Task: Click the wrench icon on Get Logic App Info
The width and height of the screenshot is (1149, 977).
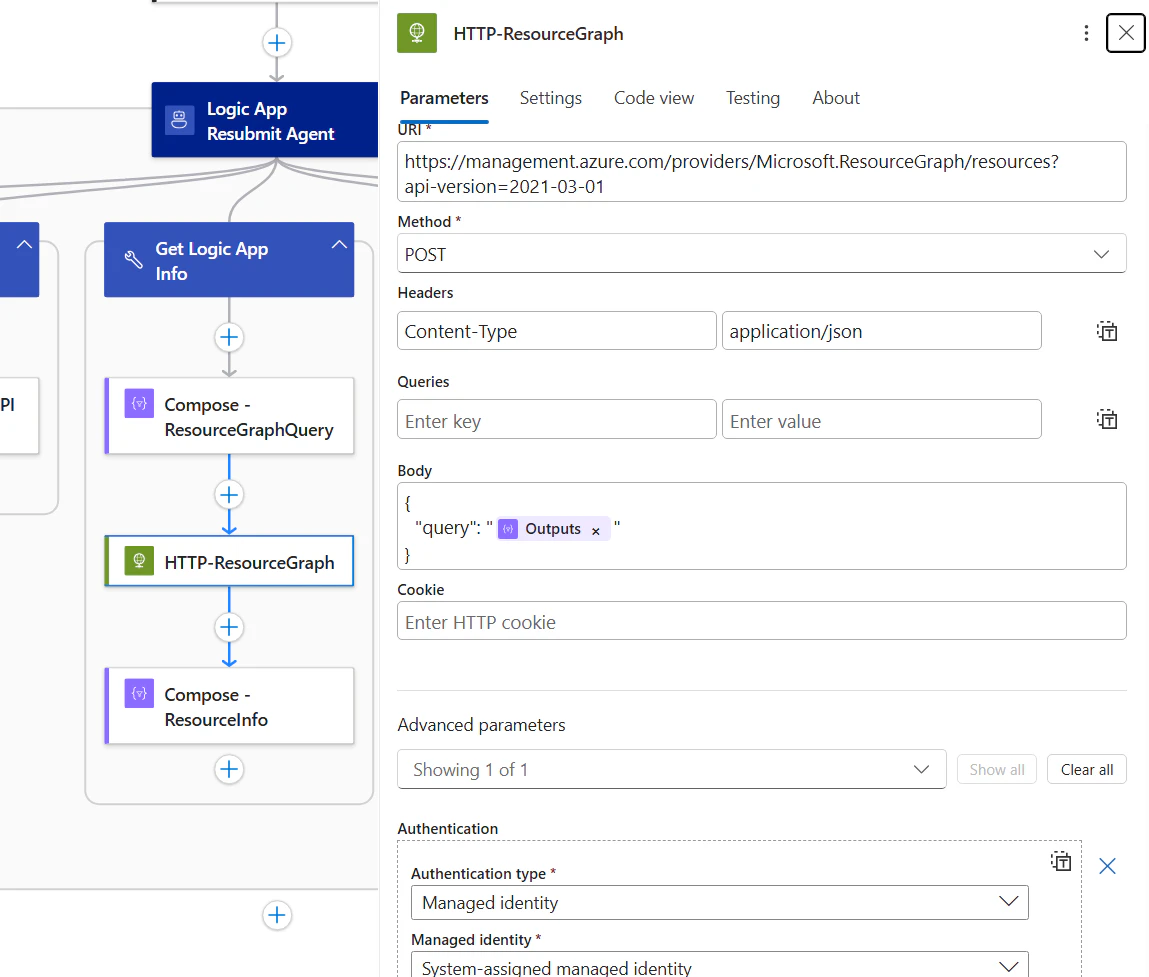Action: [133, 259]
